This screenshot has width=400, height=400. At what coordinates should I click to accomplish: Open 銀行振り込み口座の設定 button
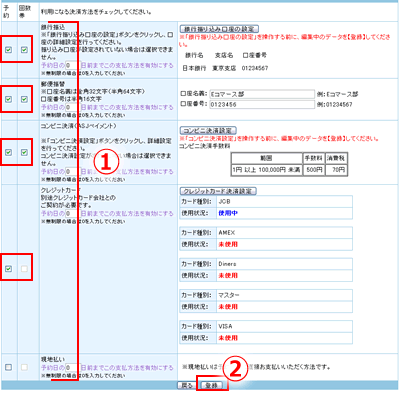[219, 29]
